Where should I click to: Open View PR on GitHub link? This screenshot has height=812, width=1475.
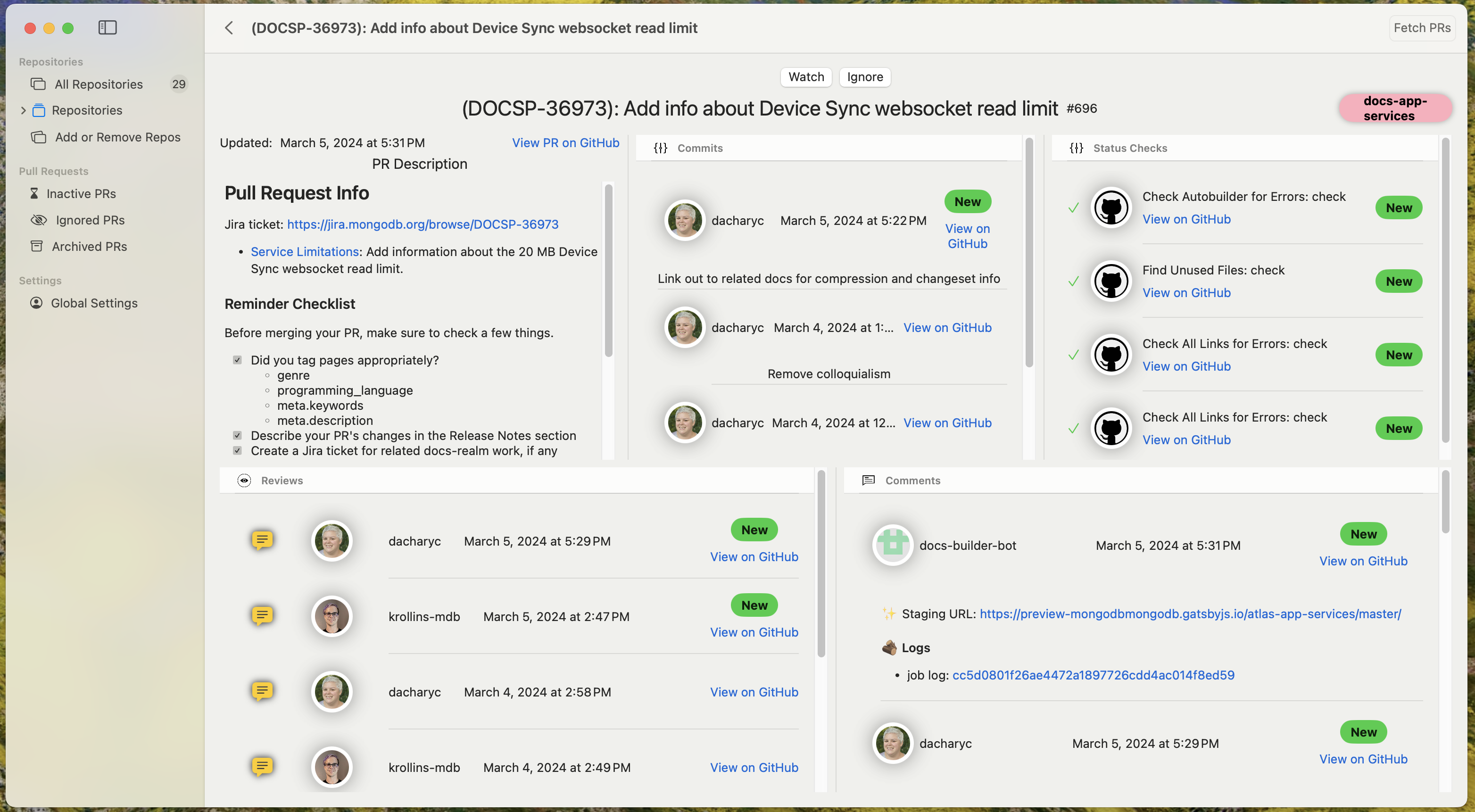(x=565, y=142)
